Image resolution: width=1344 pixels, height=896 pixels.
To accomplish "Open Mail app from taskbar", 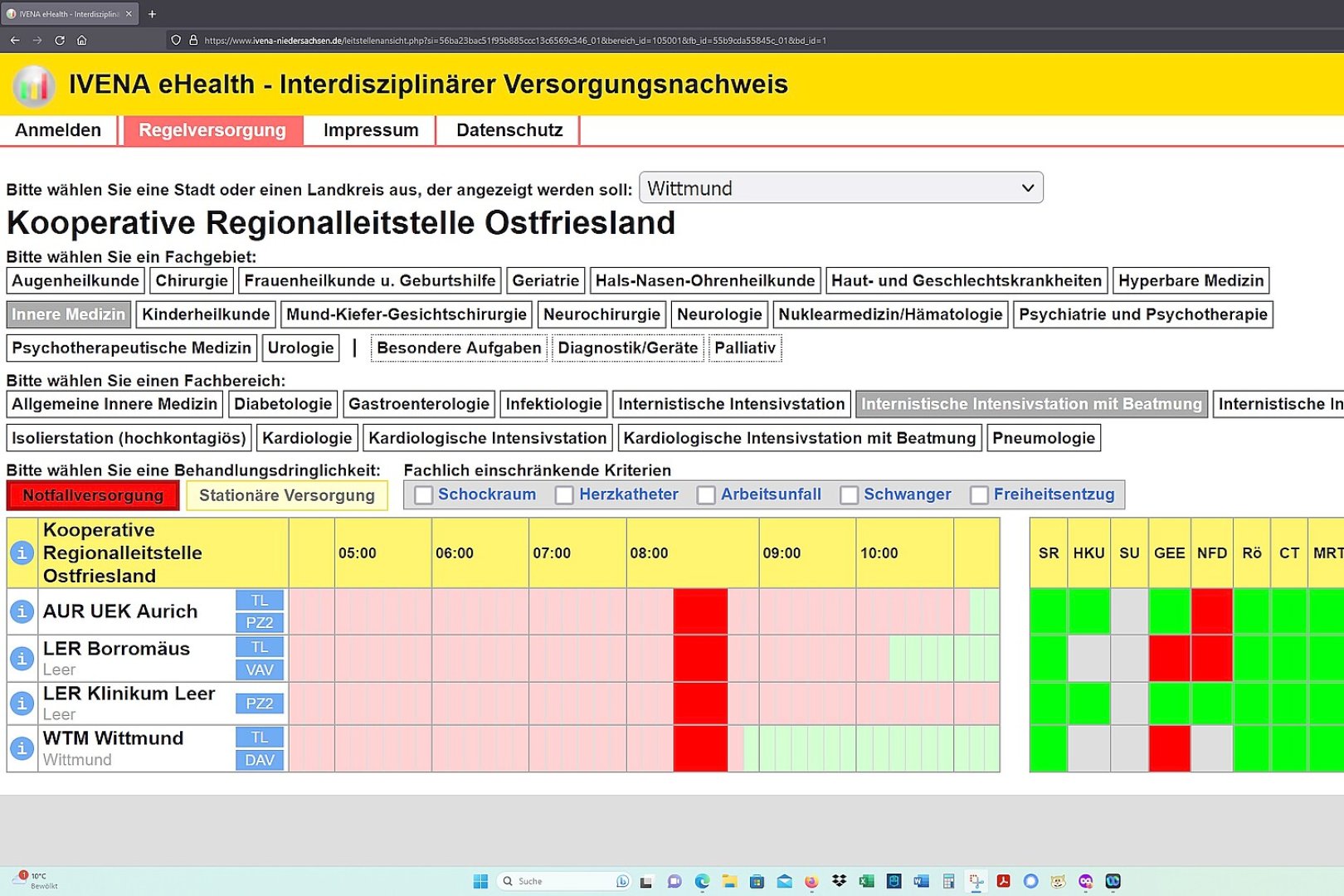I will [x=784, y=881].
